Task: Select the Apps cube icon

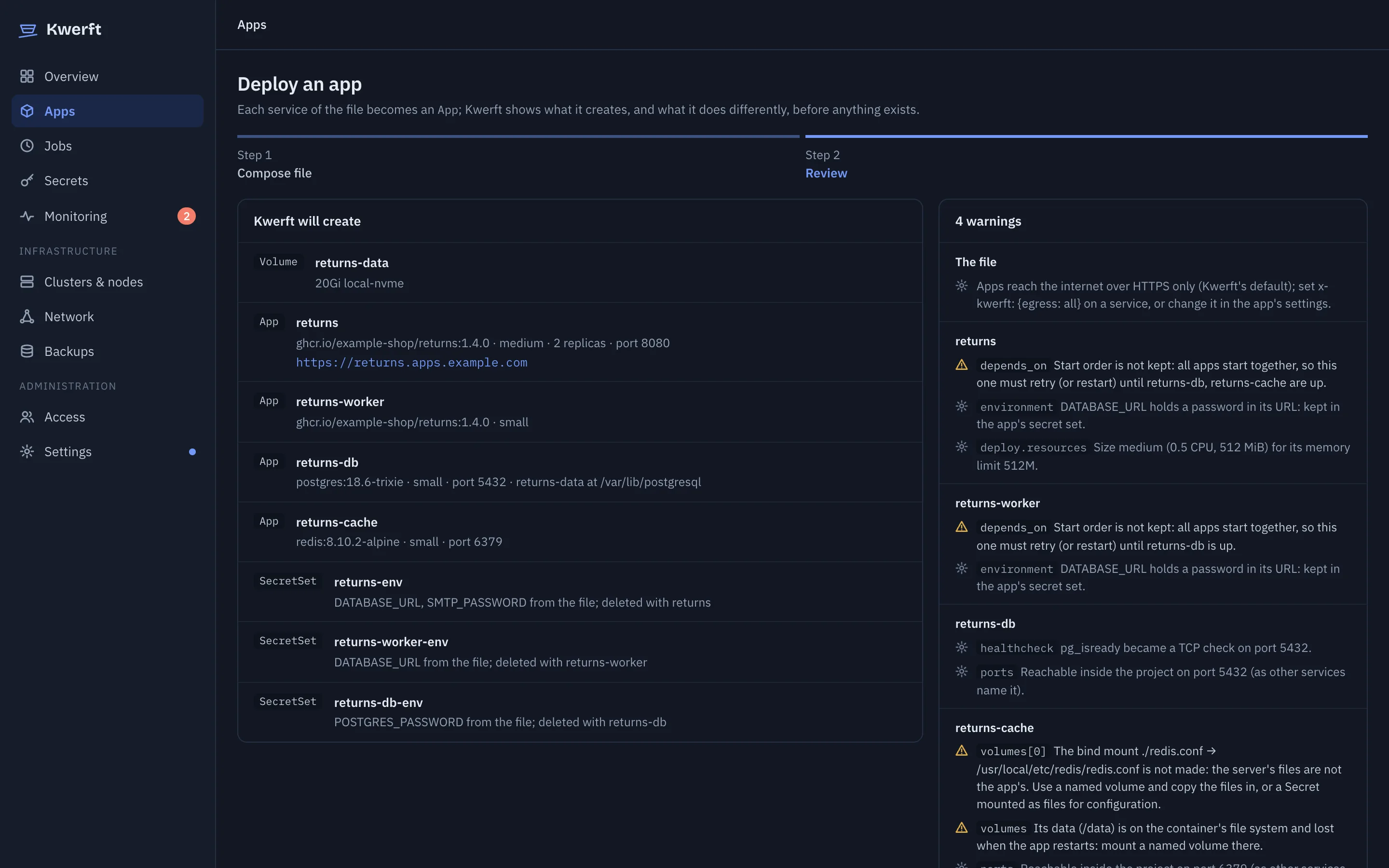Action: [x=27, y=111]
